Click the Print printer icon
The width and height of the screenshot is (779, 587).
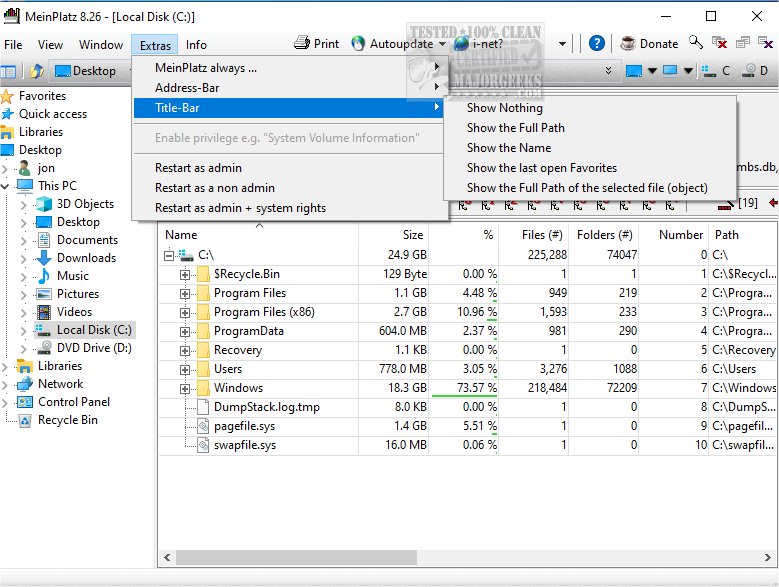point(302,43)
